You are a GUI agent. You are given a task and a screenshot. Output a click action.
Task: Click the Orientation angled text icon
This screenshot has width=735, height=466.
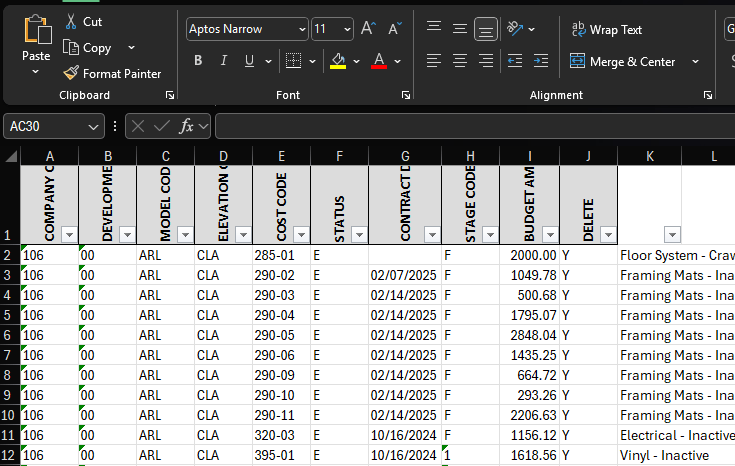(515, 29)
